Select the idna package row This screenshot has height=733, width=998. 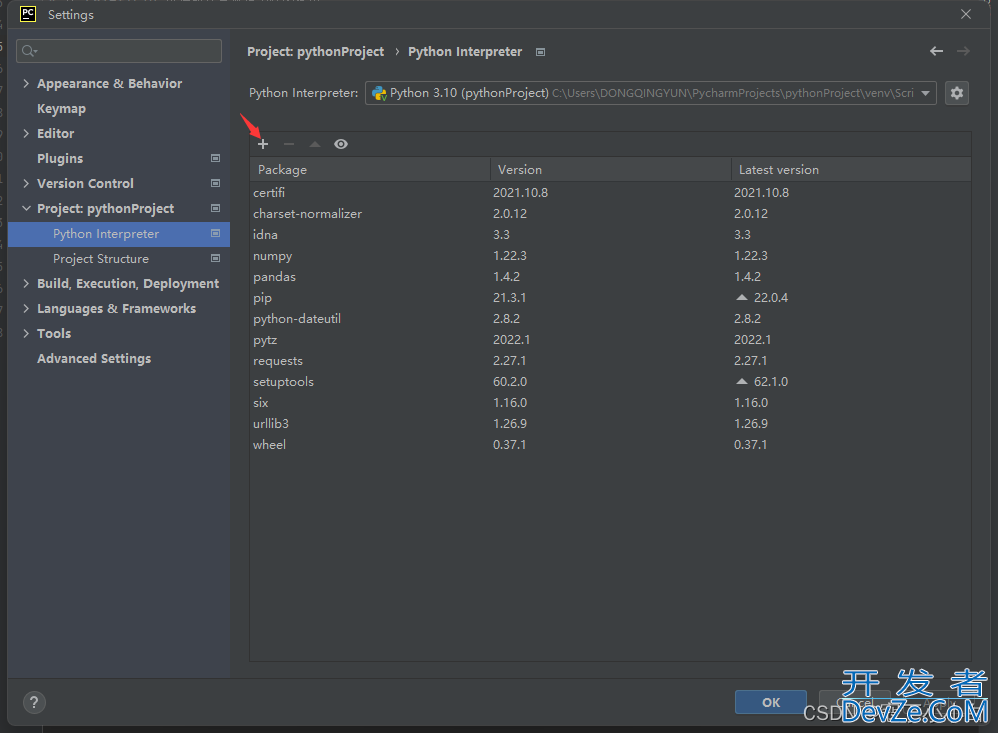pyautogui.click(x=610, y=235)
